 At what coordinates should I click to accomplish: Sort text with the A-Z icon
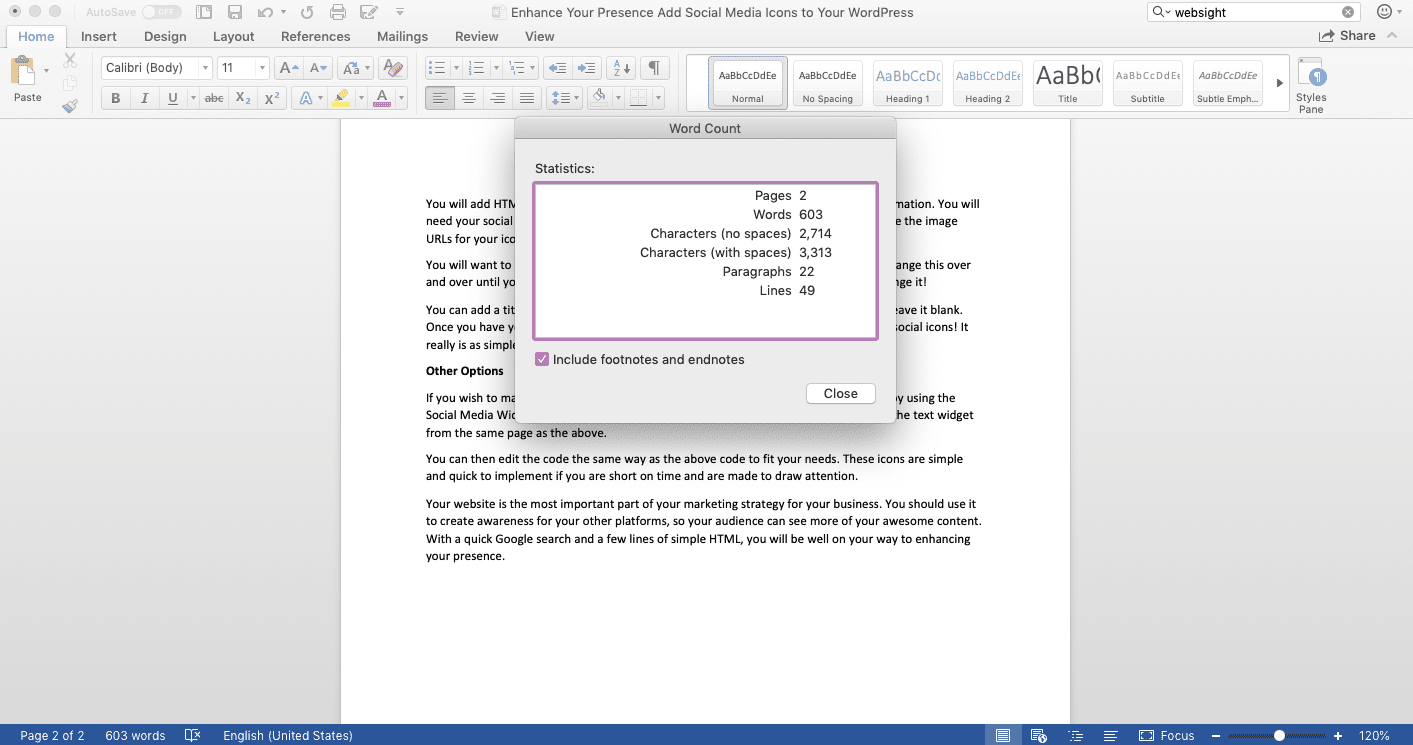click(x=621, y=68)
